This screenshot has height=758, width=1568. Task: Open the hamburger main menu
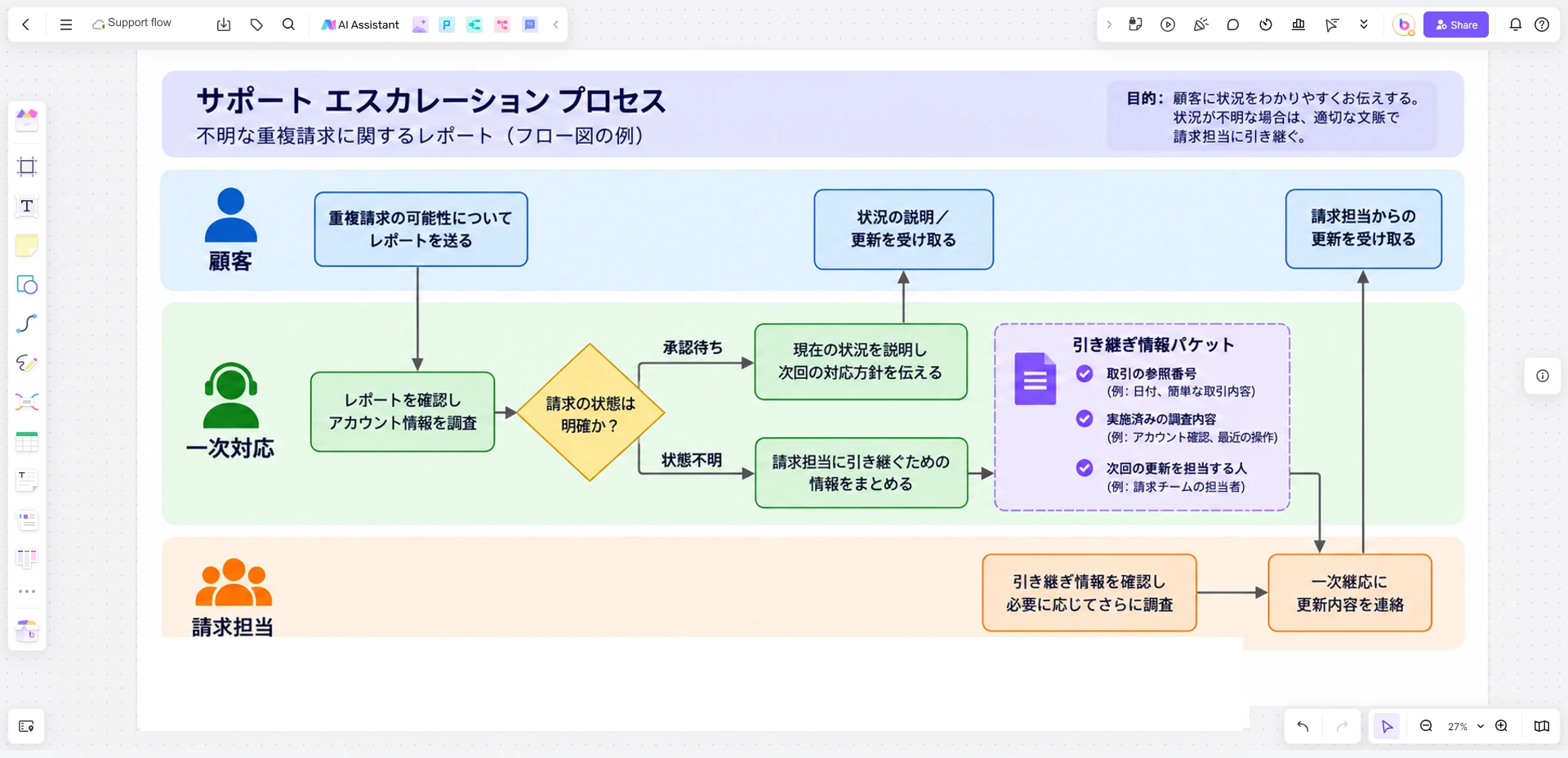click(x=66, y=25)
